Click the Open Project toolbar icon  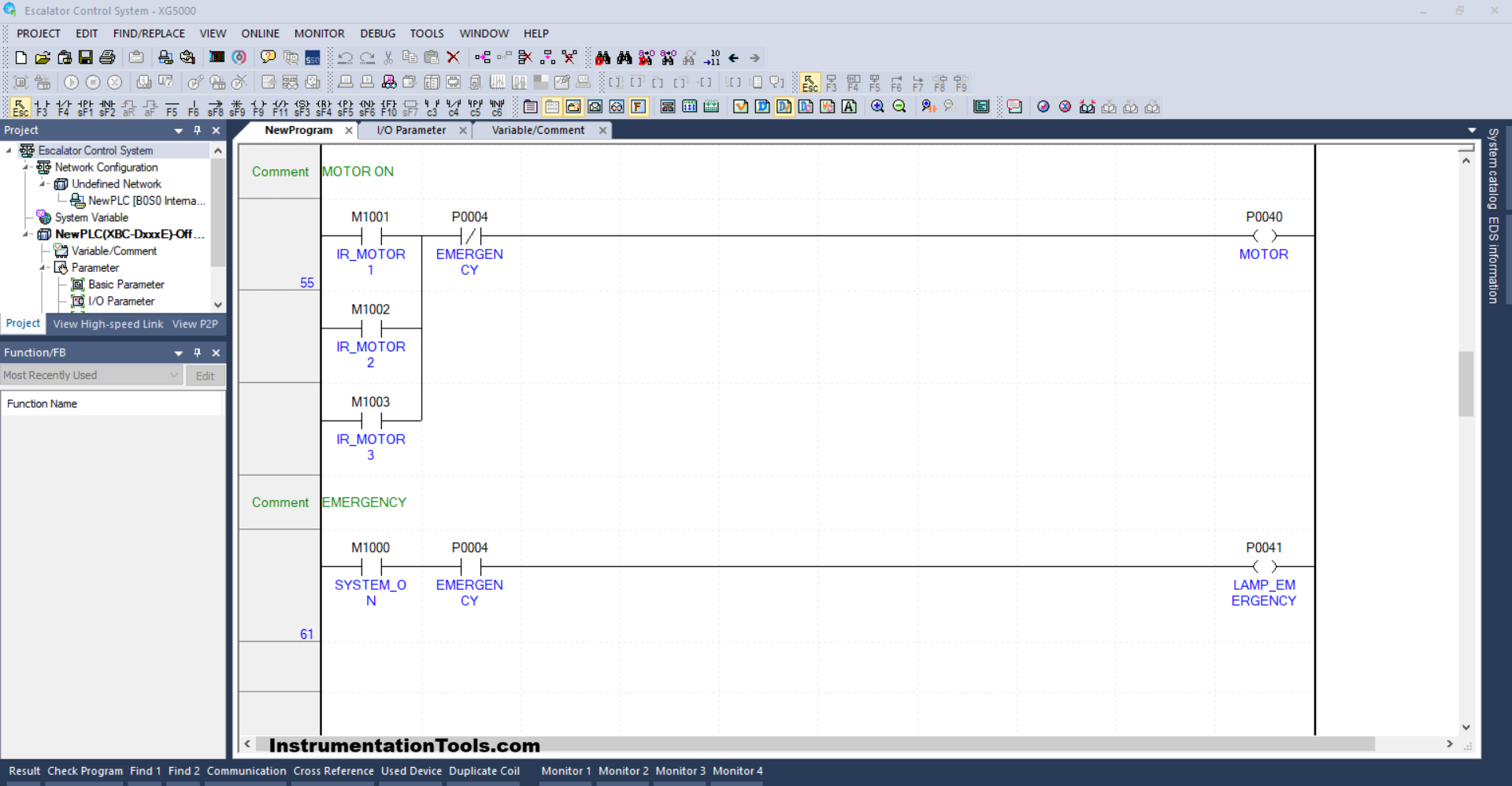click(x=43, y=57)
